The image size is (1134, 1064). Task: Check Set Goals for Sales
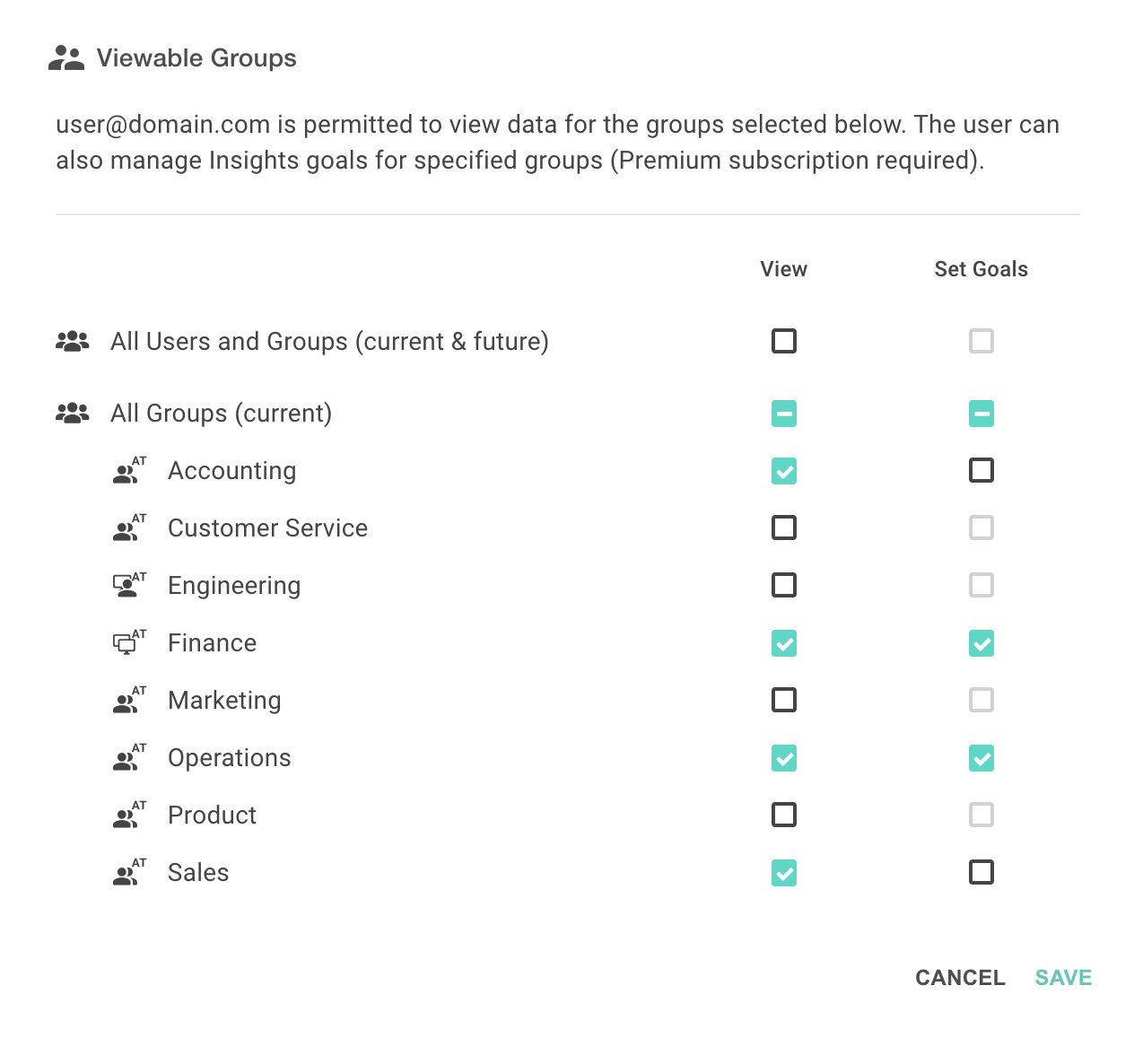[981, 872]
